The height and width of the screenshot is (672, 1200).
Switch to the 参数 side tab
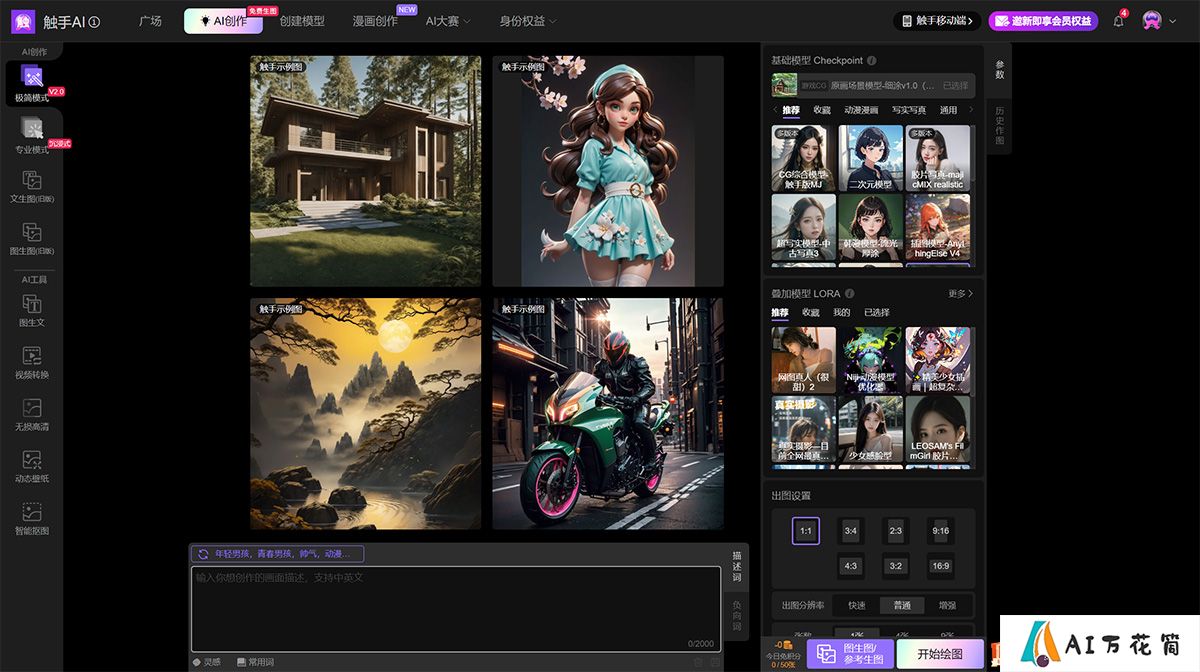point(999,69)
